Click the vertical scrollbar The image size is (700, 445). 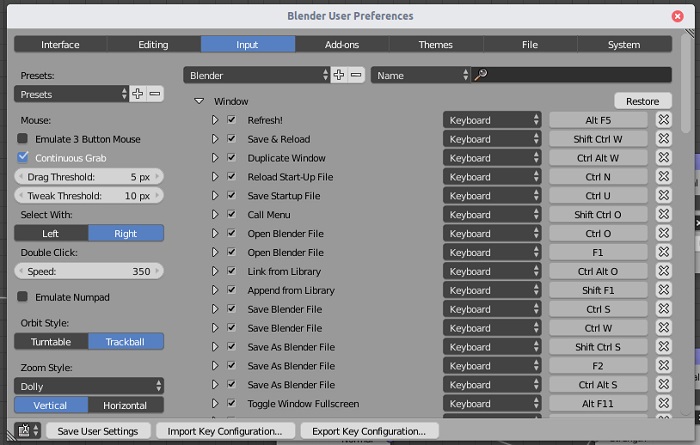(x=687, y=83)
